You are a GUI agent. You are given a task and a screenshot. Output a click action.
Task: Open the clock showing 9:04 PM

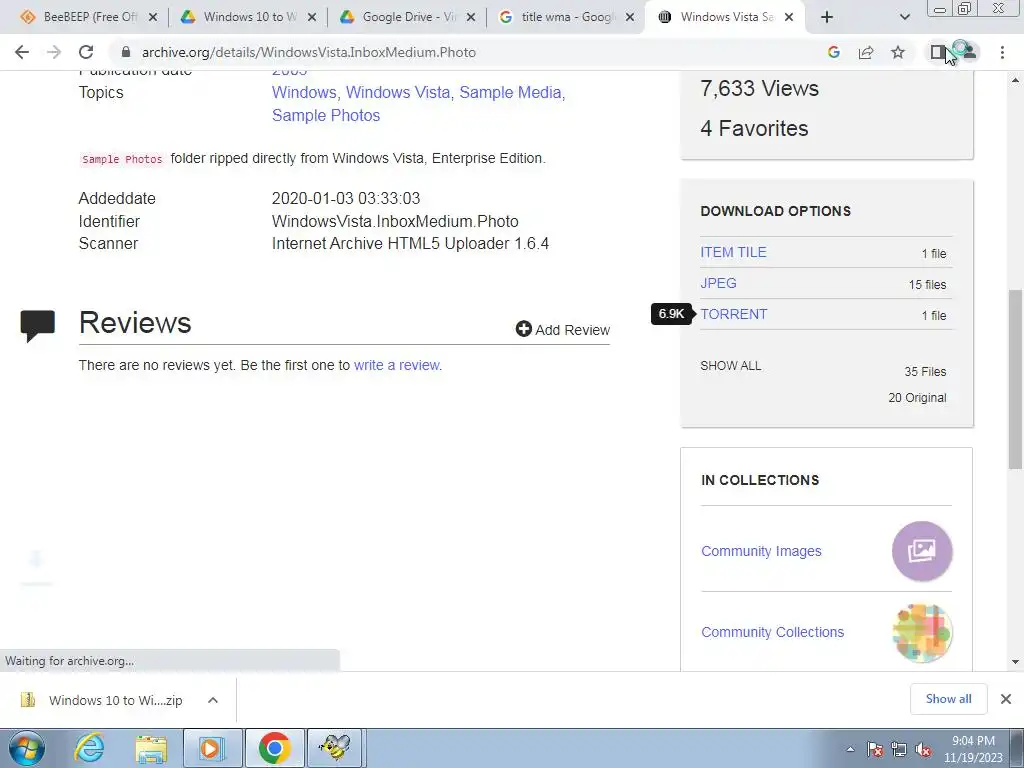(x=973, y=749)
